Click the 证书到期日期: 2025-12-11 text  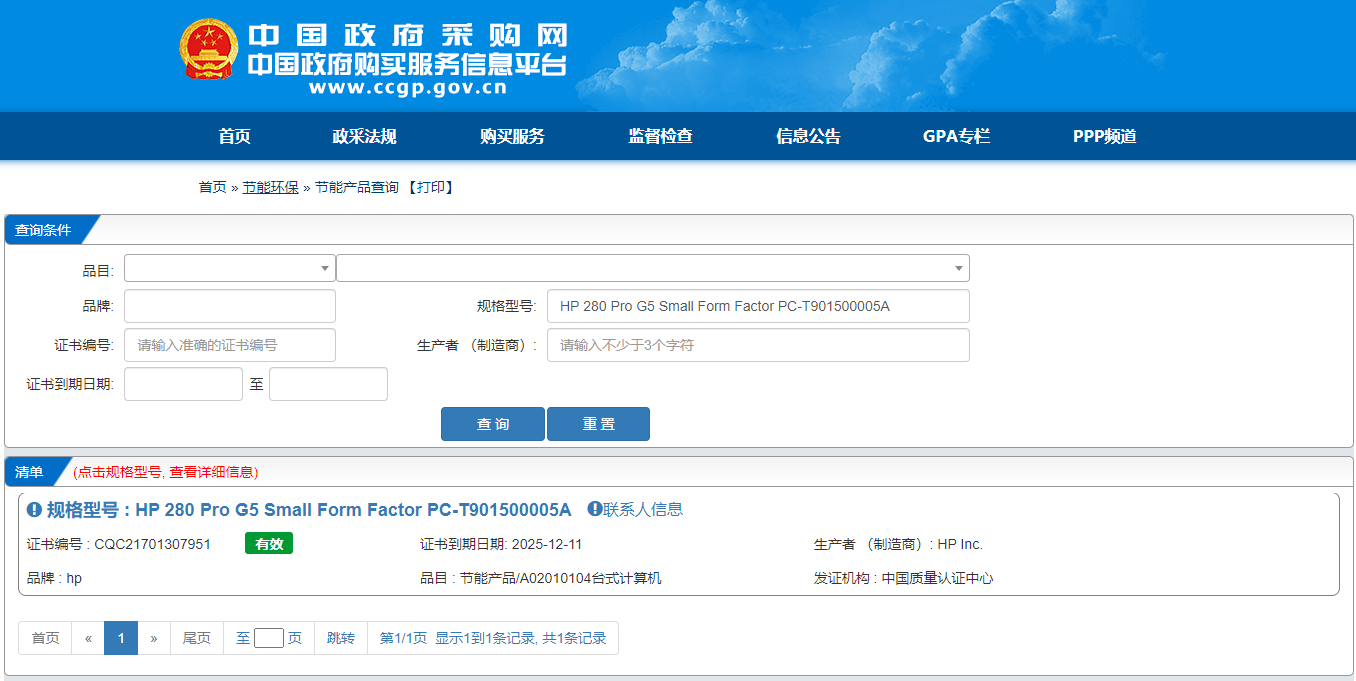click(x=501, y=544)
